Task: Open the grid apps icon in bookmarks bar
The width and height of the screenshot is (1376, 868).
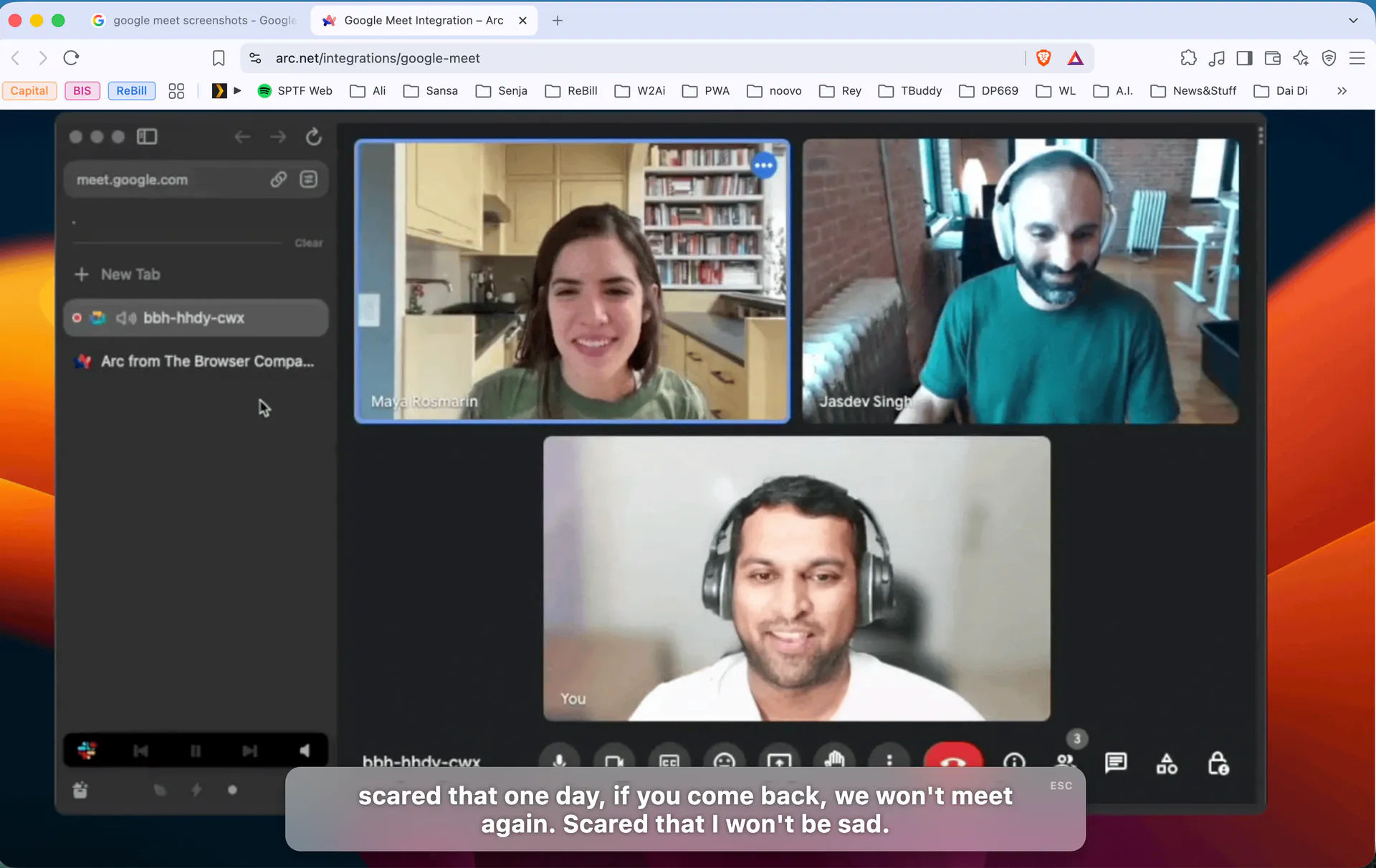Action: click(x=176, y=91)
